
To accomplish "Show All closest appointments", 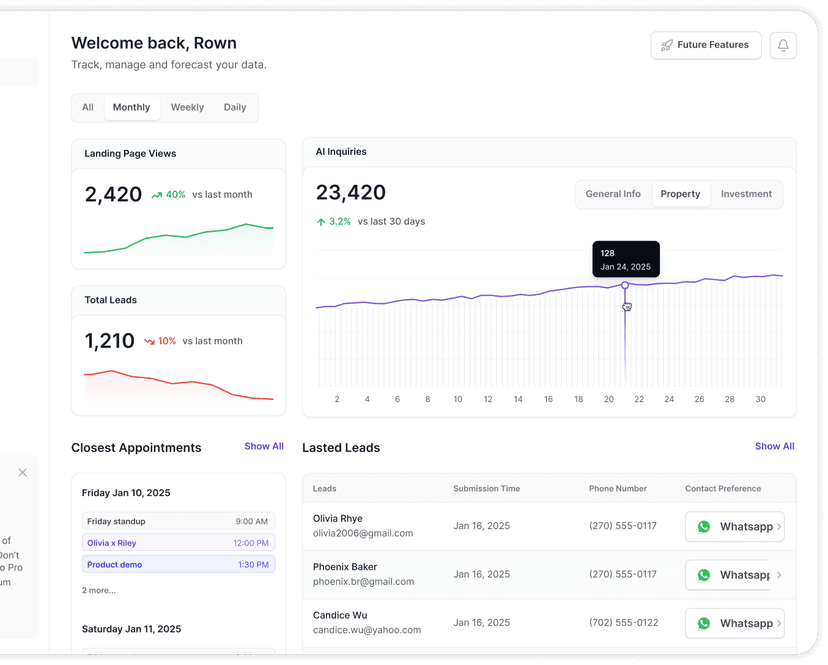I will (264, 447).
